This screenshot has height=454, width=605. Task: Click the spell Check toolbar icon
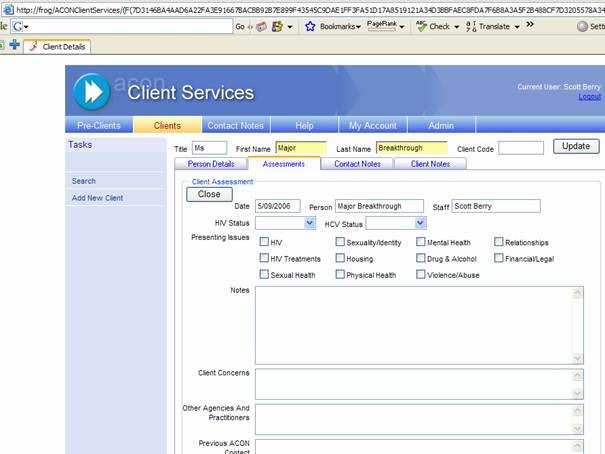422,27
